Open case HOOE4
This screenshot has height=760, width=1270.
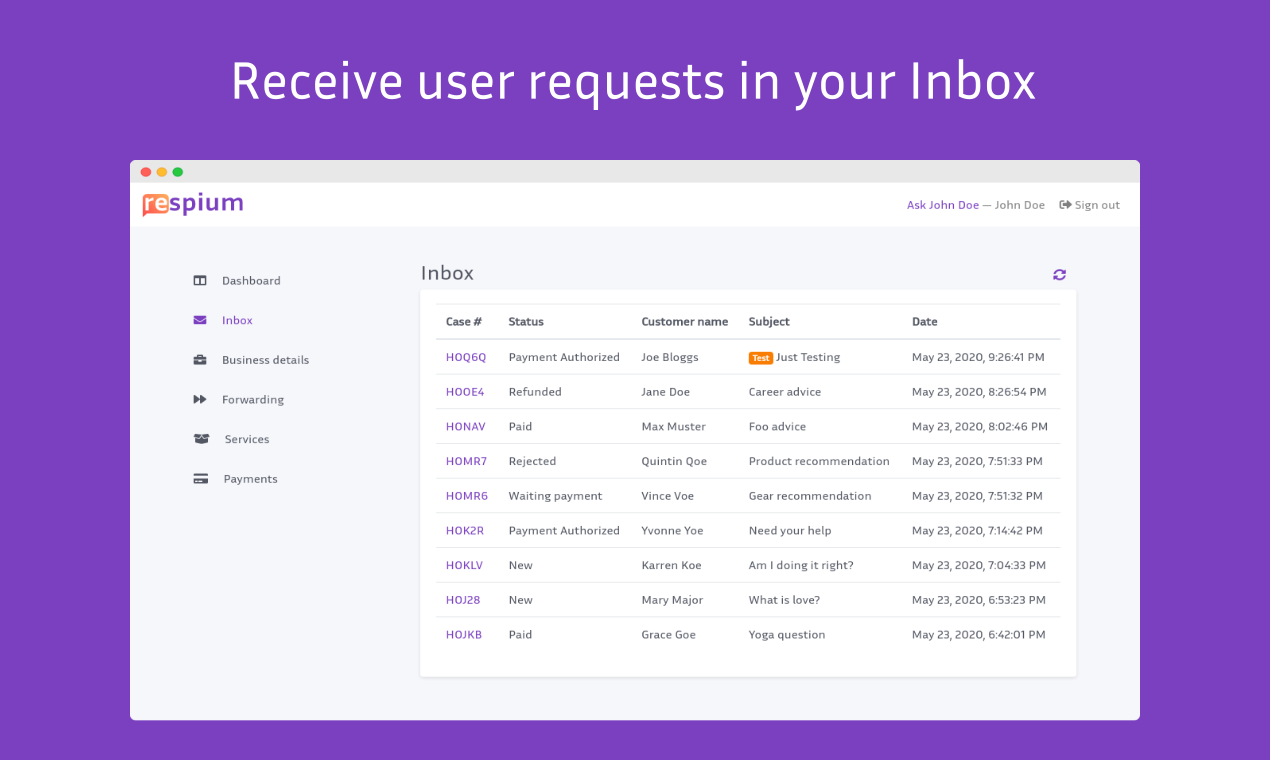pyautogui.click(x=465, y=392)
